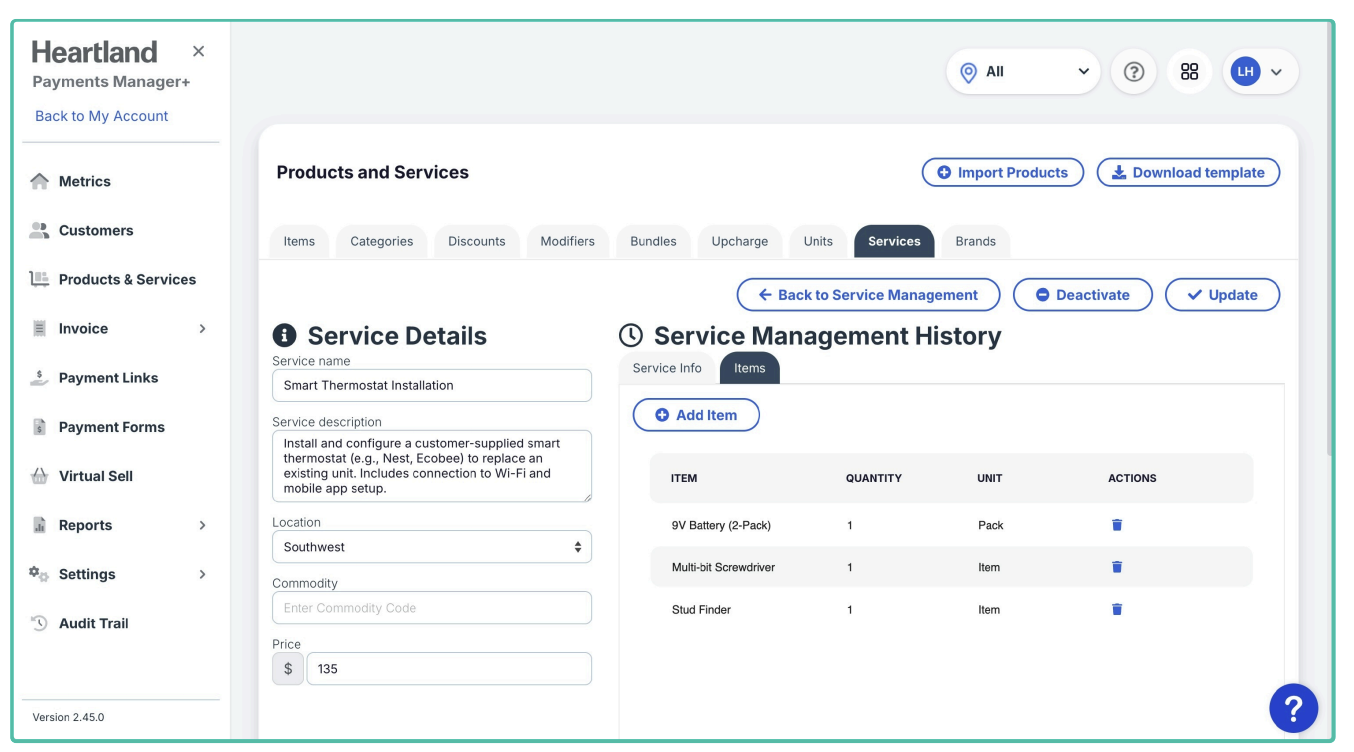
Task: Switch to the Bundles tab
Action: (x=653, y=241)
